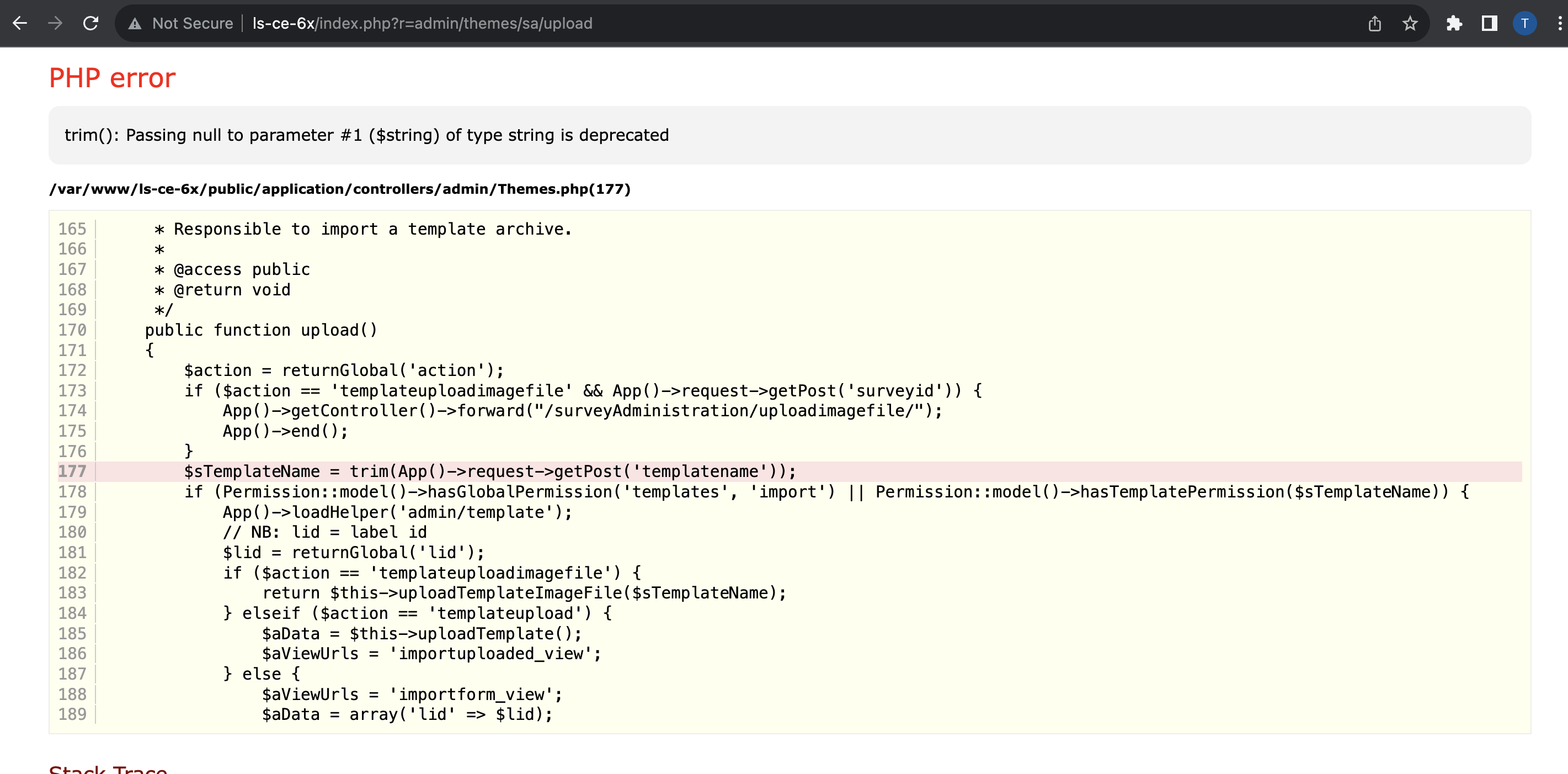The width and height of the screenshot is (1568, 774).
Task: Open the Extensions puzzle icon
Action: 1454,24
